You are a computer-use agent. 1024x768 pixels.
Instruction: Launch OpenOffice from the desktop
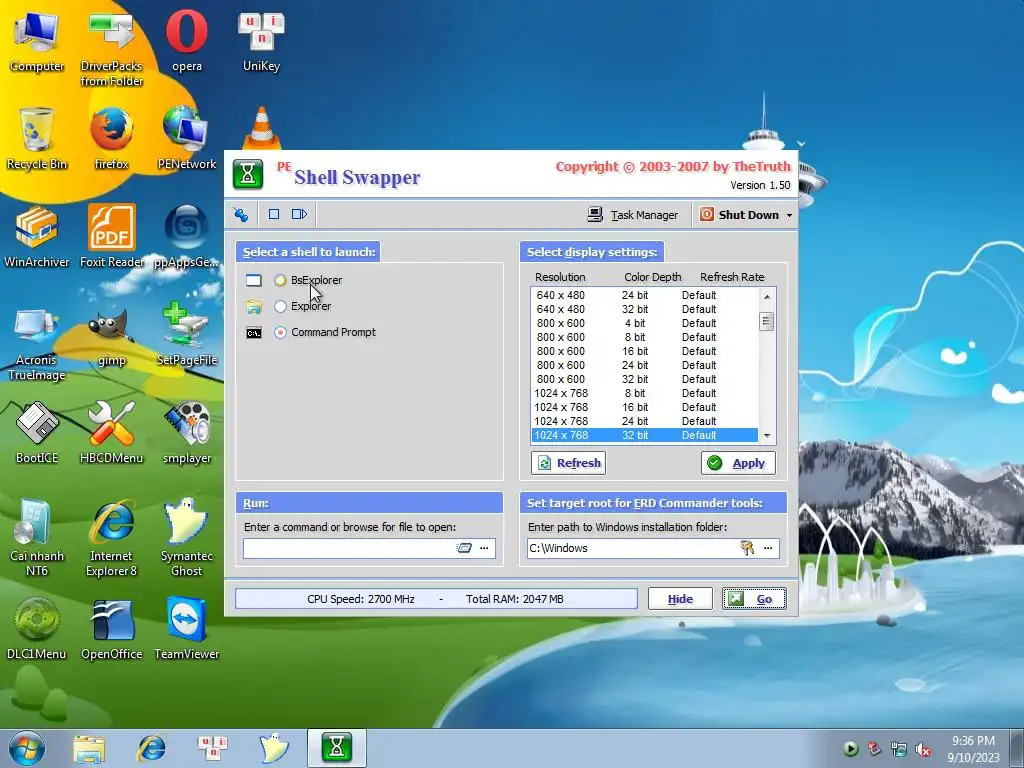click(x=112, y=628)
